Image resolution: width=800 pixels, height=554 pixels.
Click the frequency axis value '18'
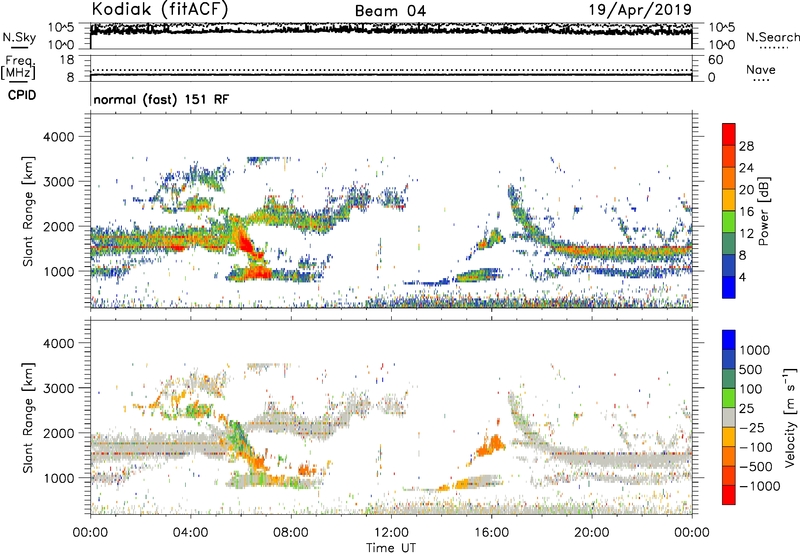coord(67,60)
